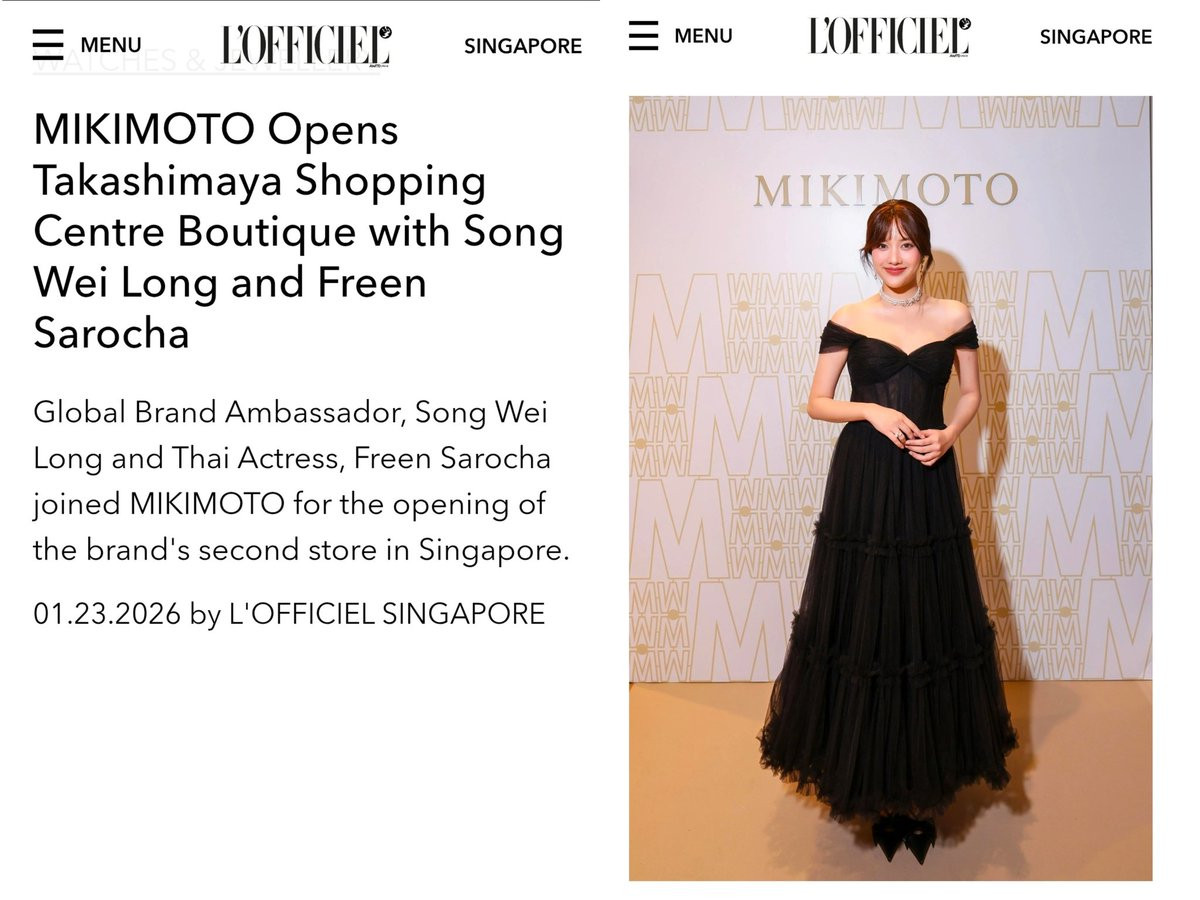The width and height of the screenshot is (1200, 900).
Task: Click the pearl necklace in the photo
Action: tap(901, 297)
